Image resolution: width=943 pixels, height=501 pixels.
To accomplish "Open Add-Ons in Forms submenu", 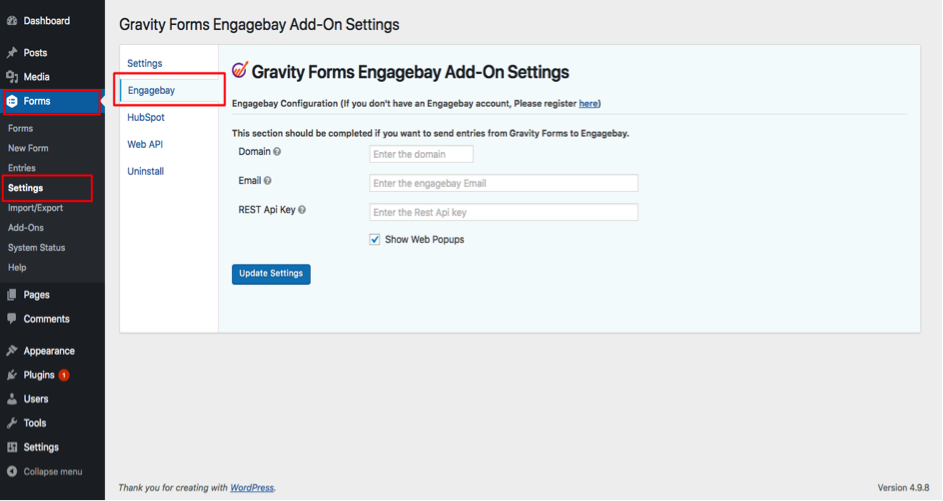I will coord(26,227).
